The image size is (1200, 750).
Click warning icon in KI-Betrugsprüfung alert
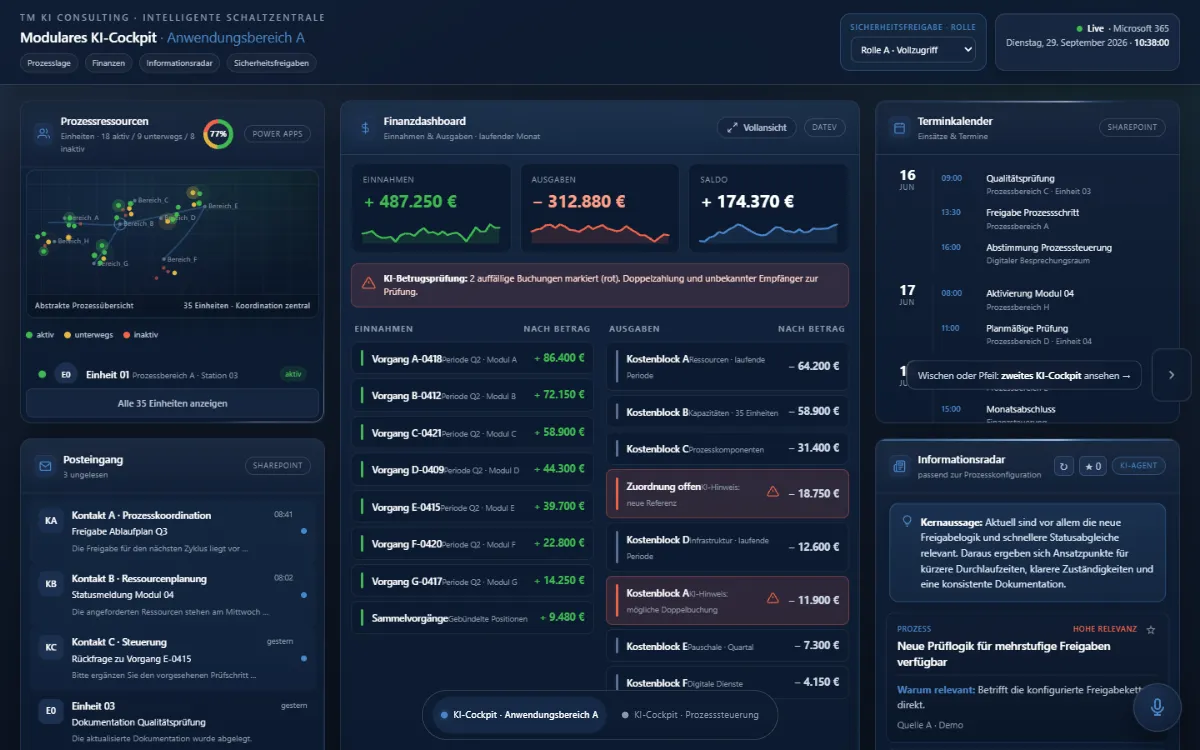[x=368, y=284]
